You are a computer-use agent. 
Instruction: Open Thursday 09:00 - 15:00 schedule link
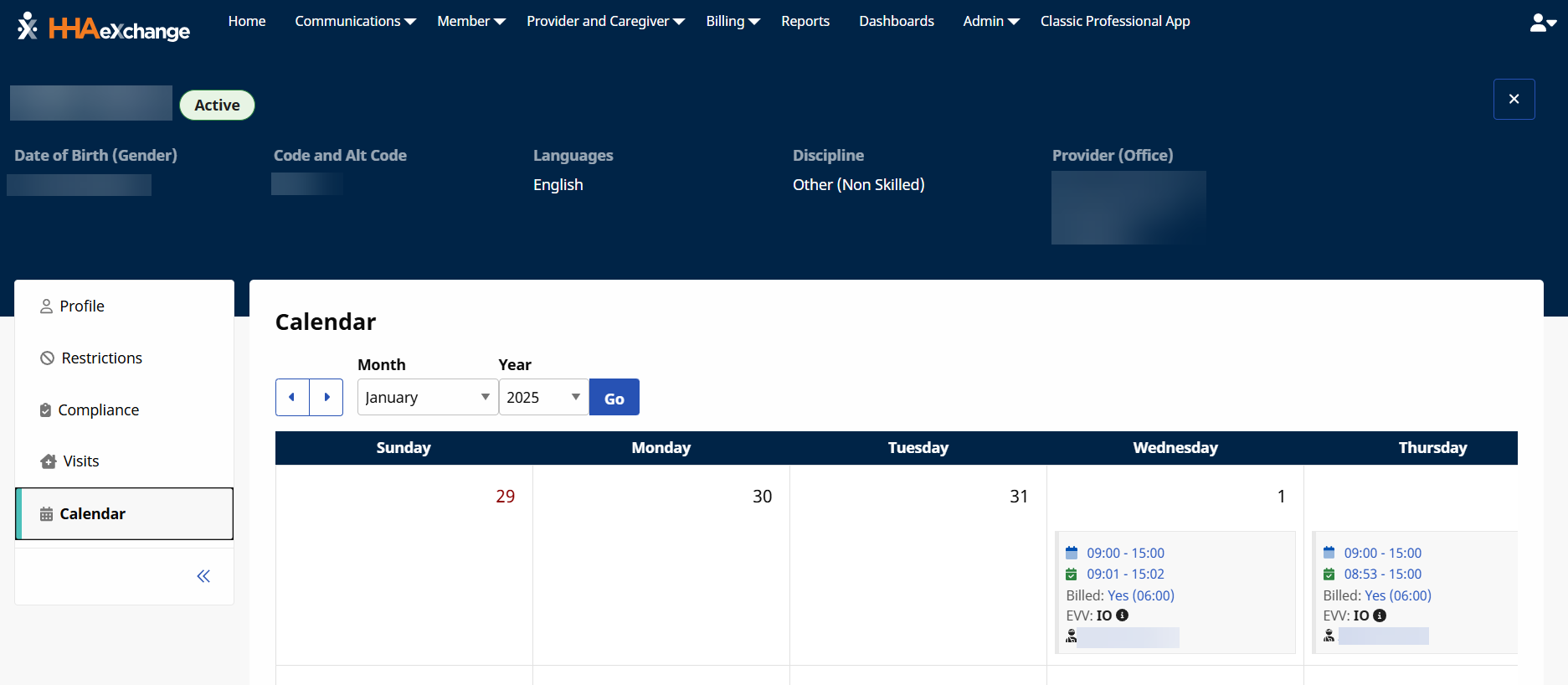tap(1383, 553)
